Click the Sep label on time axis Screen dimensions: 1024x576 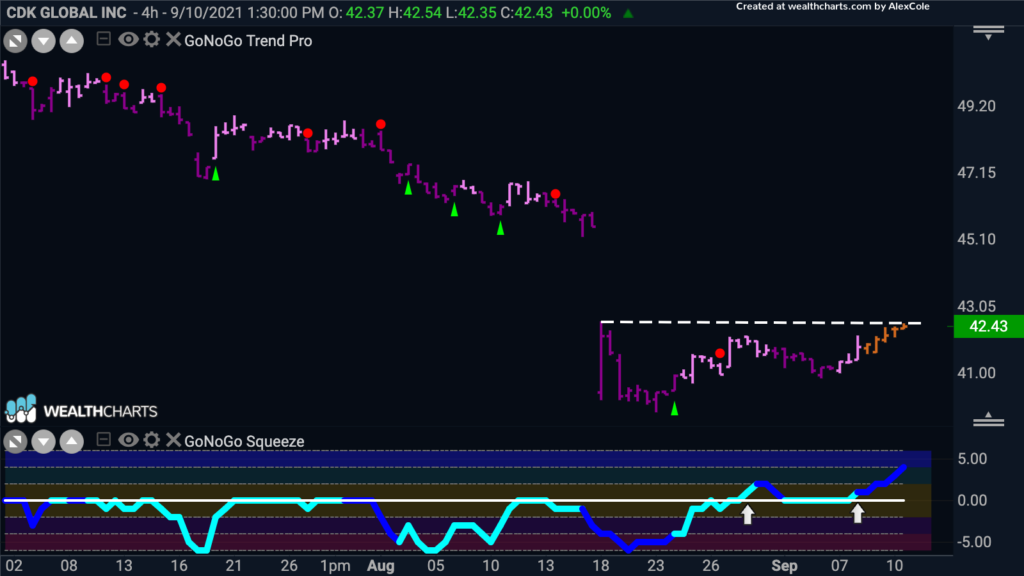point(784,566)
